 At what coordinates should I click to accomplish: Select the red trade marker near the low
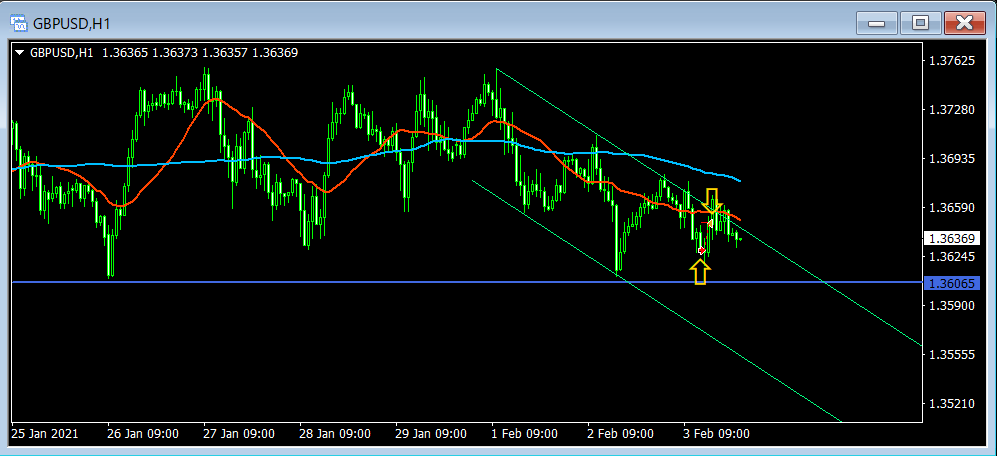[x=701, y=250]
